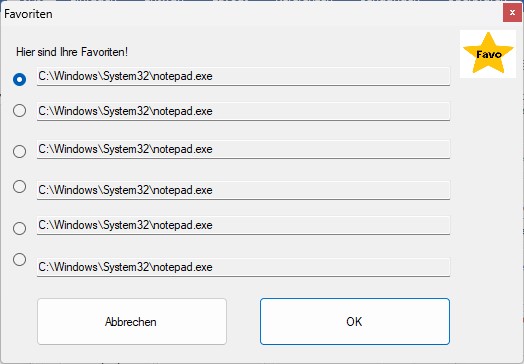This screenshot has width=524, height=364.
Task: Click the Favoriten window title text
Action: coord(28,14)
